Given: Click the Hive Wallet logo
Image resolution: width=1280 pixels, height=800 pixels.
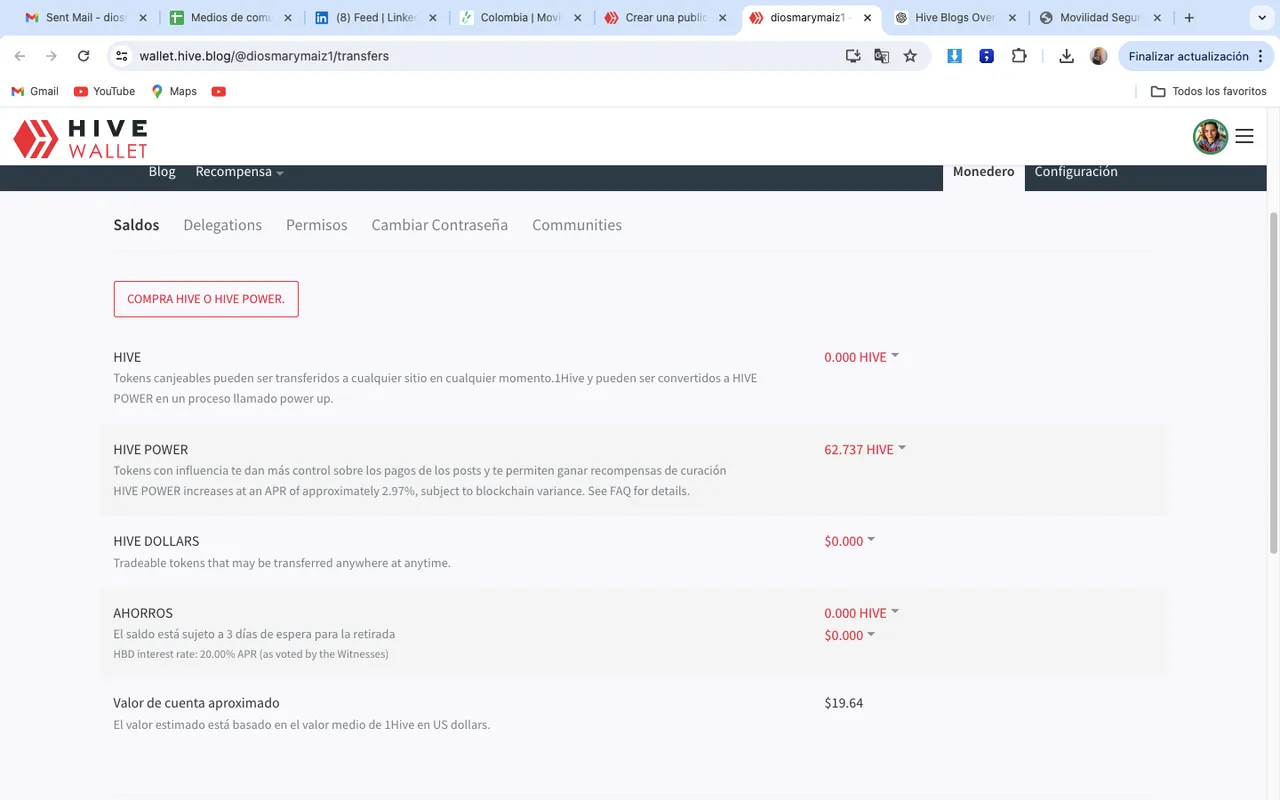Looking at the screenshot, I should click(x=80, y=138).
